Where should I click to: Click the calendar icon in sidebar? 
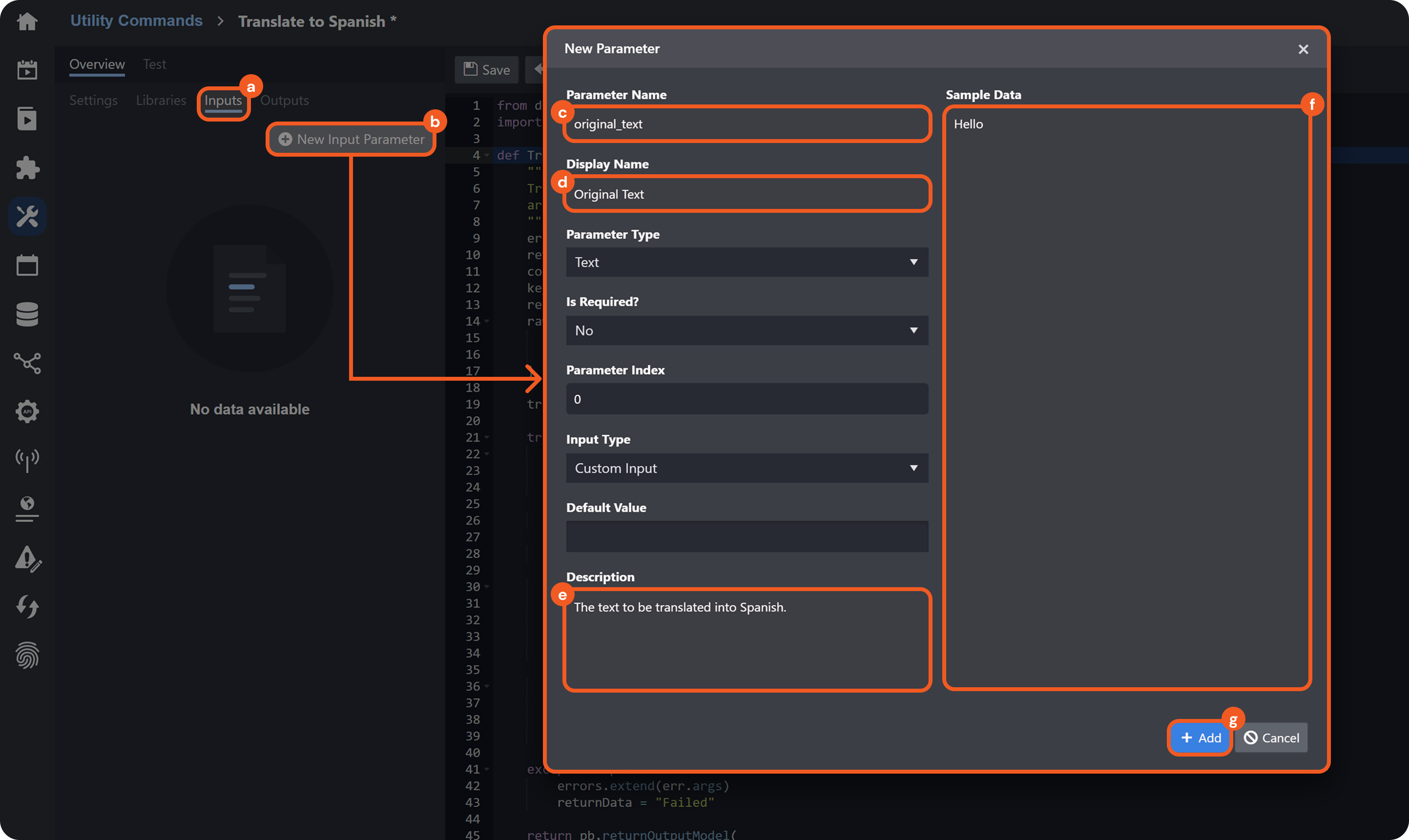(26, 265)
